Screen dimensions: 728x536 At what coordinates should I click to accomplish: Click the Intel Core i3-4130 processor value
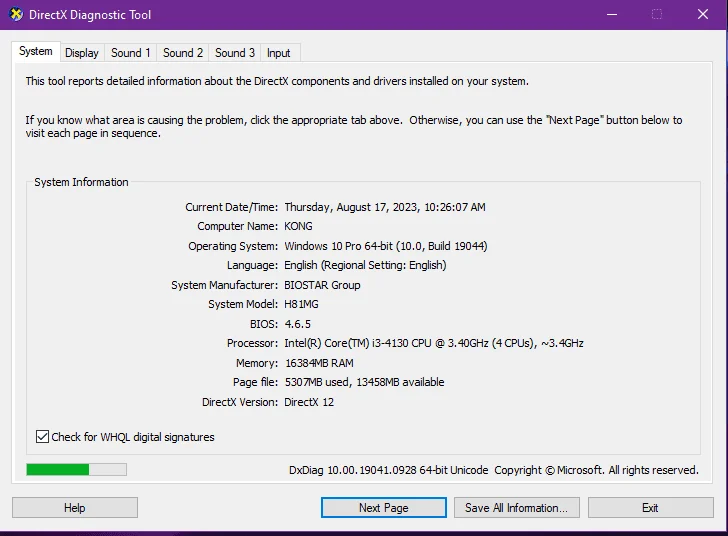coord(434,343)
